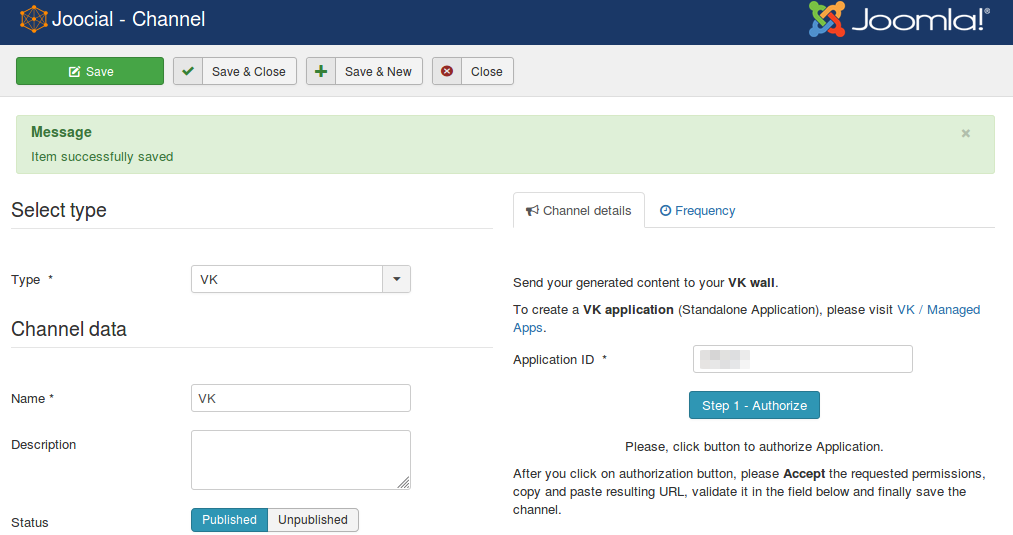Image resolution: width=1013 pixels, height=535 pixels.
Task: Click the green Save button
Action: pos(90,71)
